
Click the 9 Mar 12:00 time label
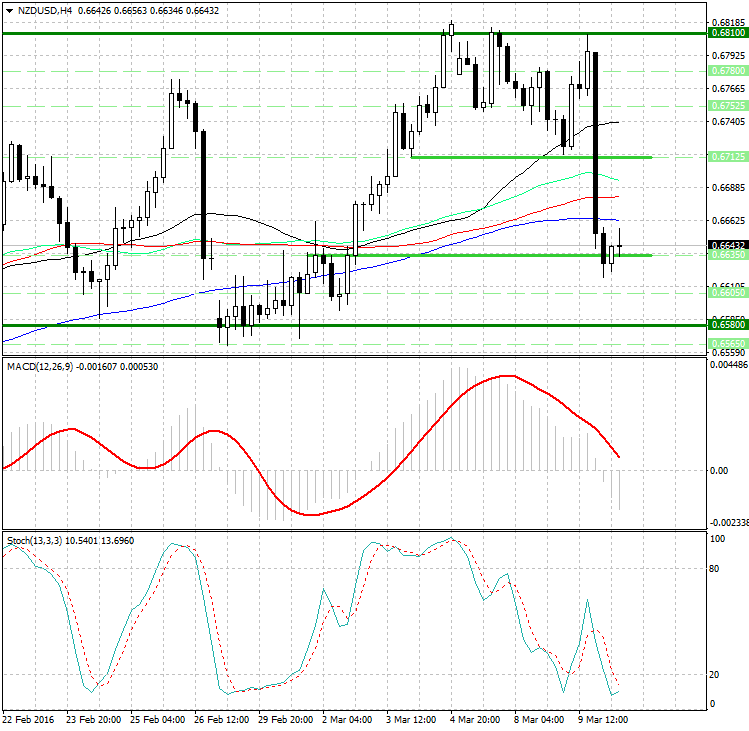(x=601, y=719)
